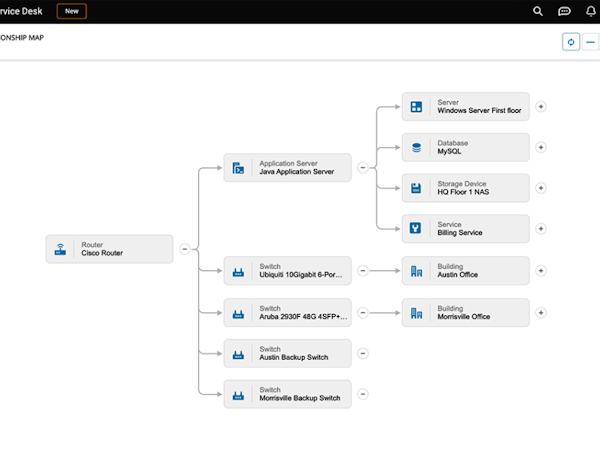600x450 pixels.
Task: Select the Aruba 2930F 48G switch node
Action: 288,312
